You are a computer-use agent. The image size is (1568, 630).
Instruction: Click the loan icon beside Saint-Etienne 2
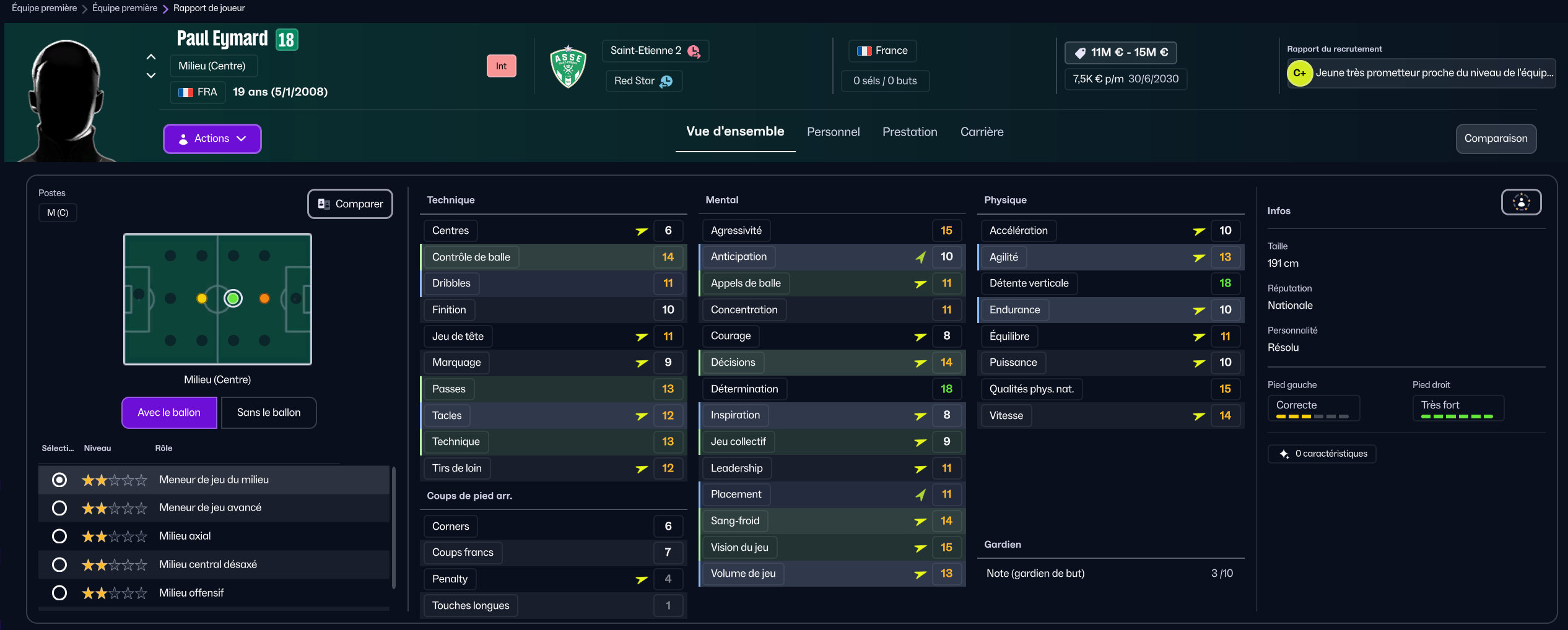pos(694,51)
